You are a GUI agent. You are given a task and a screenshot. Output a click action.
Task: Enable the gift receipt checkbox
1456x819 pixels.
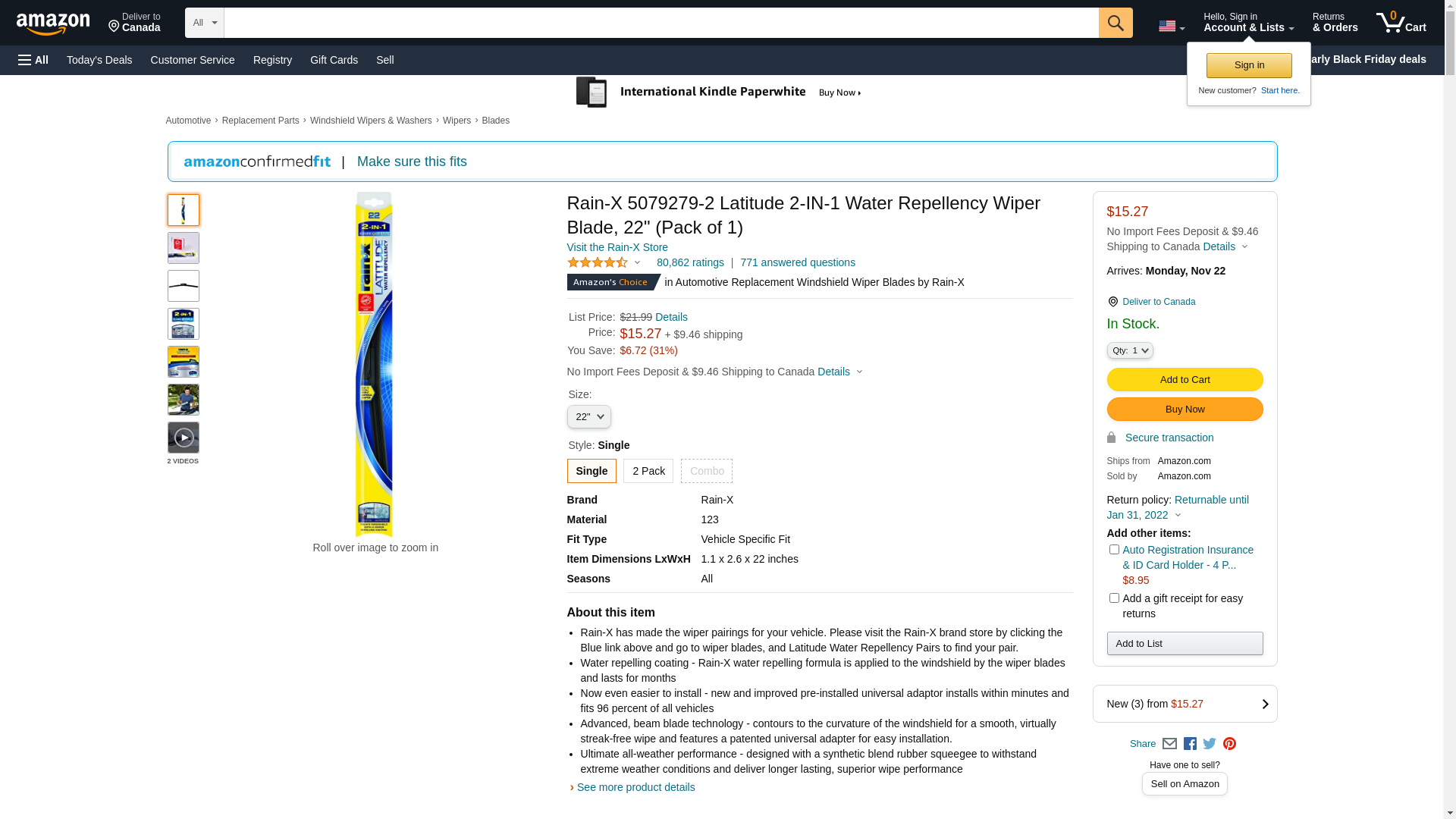1114,598
